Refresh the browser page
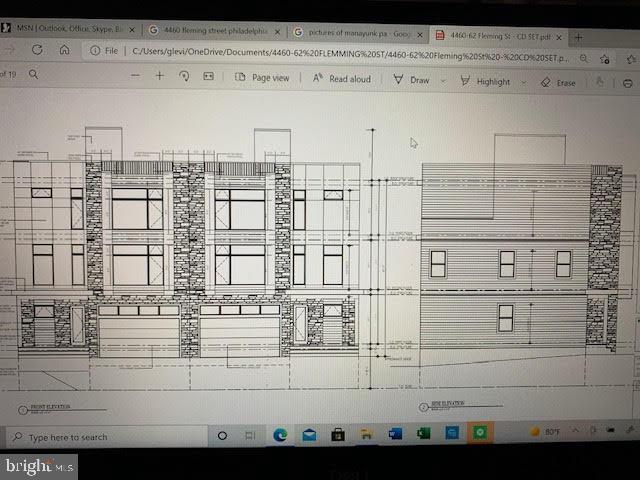640x480 pixels. click(x=37, y=50)
